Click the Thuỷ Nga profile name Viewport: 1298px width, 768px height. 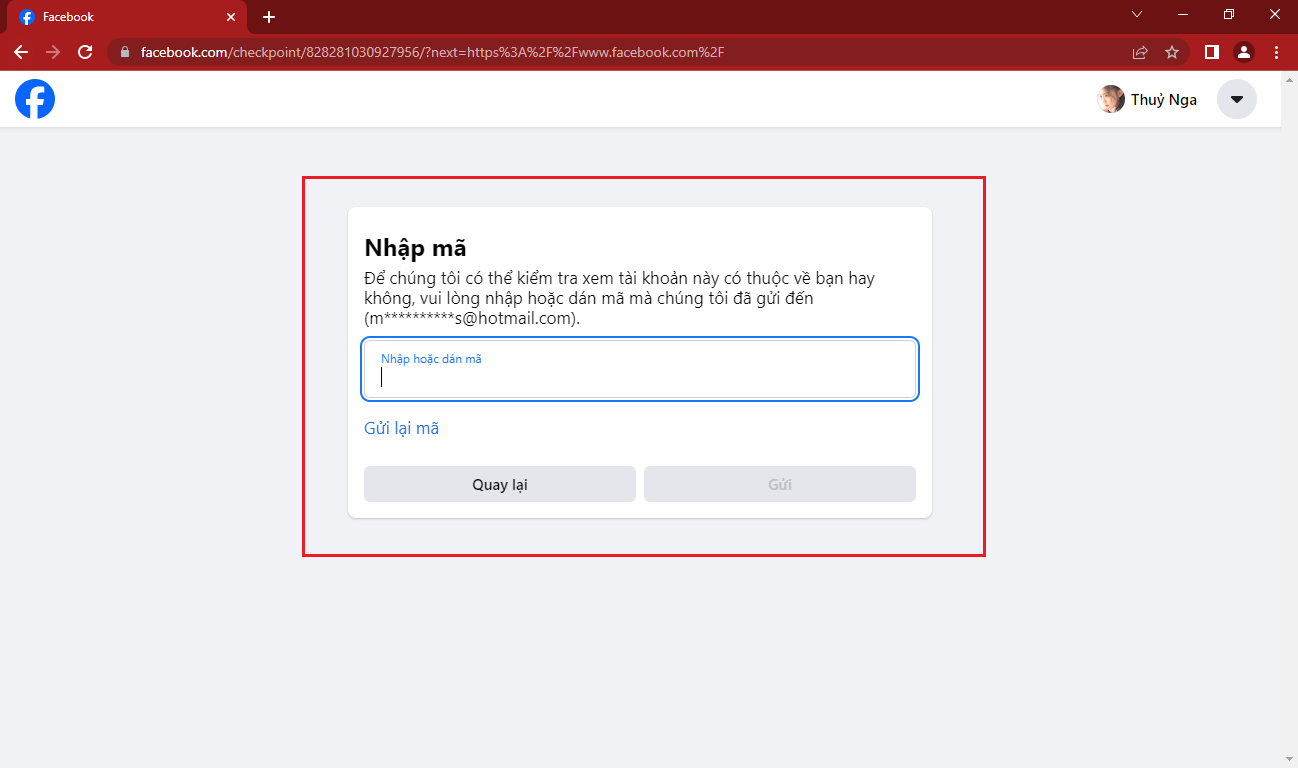click(x=1163, y=99)
